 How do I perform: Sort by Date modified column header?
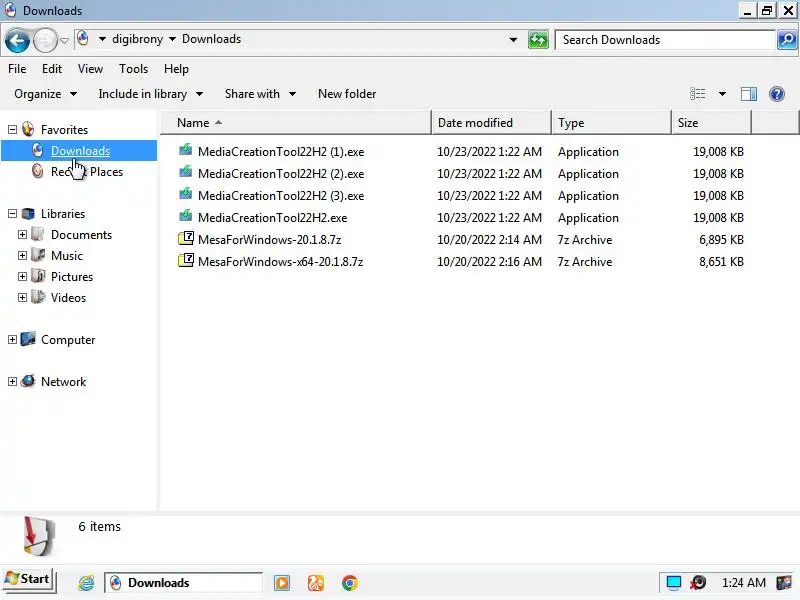pyautogui.click(x=491, y=123)
